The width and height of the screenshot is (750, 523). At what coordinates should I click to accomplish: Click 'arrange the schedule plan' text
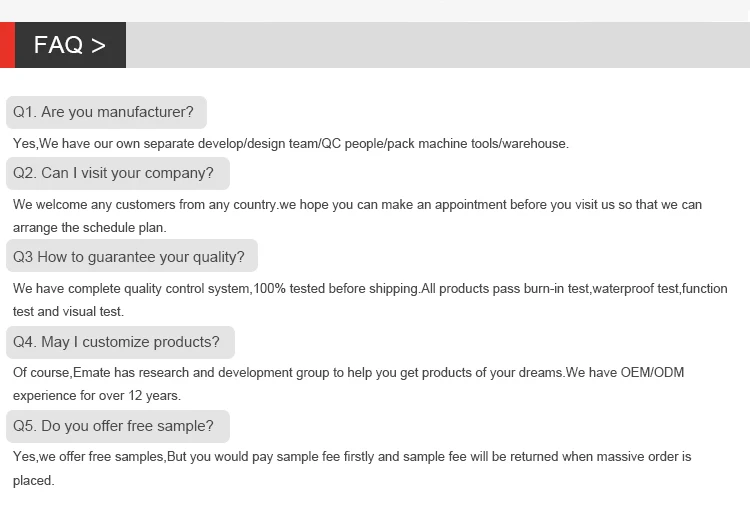(90, 227)
